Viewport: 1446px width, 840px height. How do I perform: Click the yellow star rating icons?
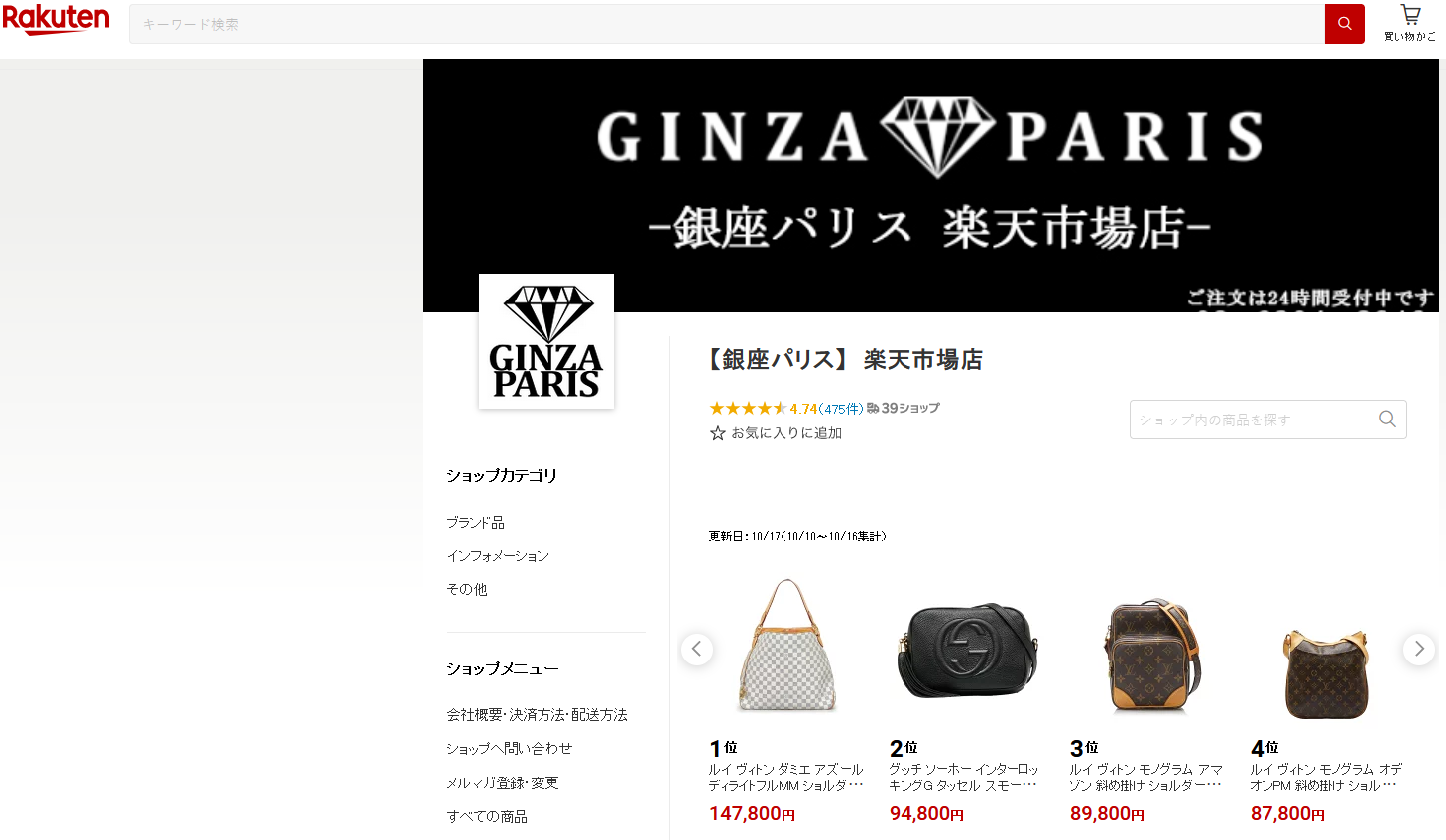(x=748, y=408)
